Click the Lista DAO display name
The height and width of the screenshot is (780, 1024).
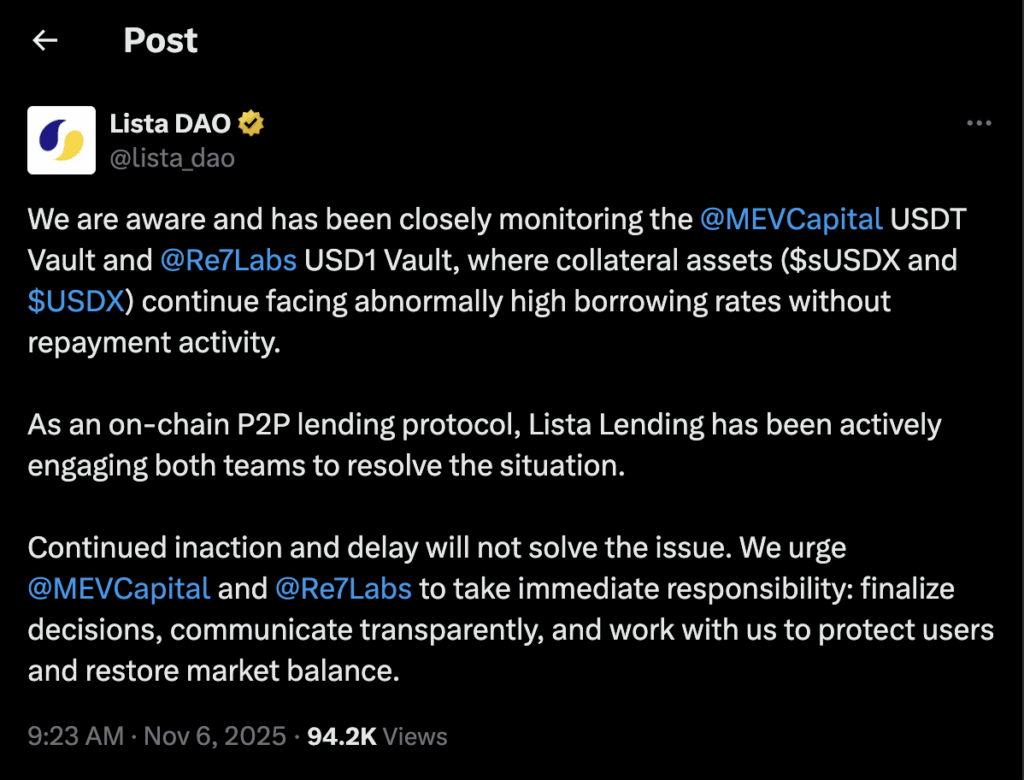(x=169, y=122)
